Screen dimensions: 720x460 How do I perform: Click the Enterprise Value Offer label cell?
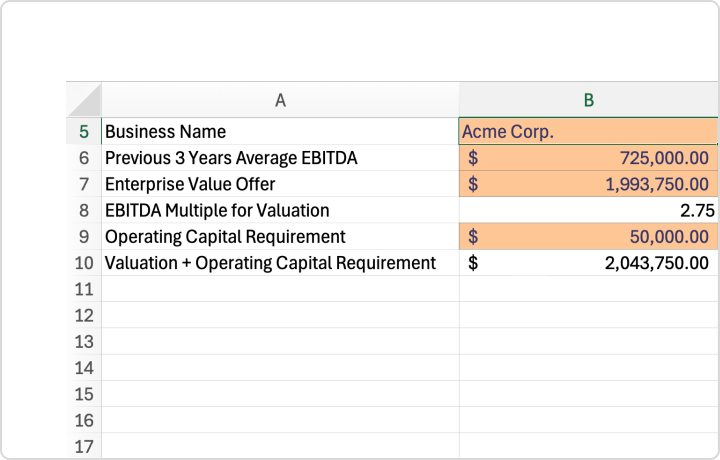[280, 184]
